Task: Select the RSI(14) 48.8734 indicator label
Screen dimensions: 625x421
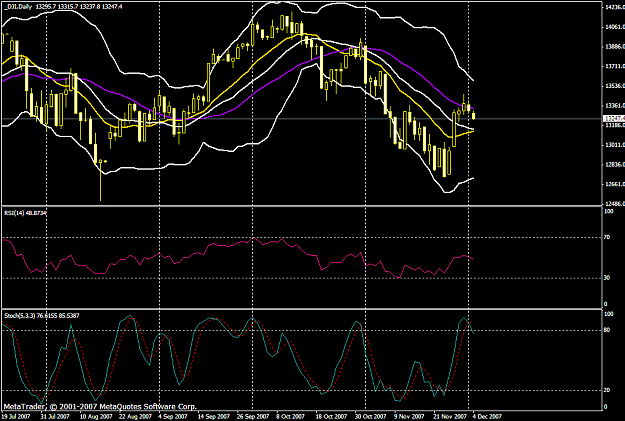Action: [26, 213]
